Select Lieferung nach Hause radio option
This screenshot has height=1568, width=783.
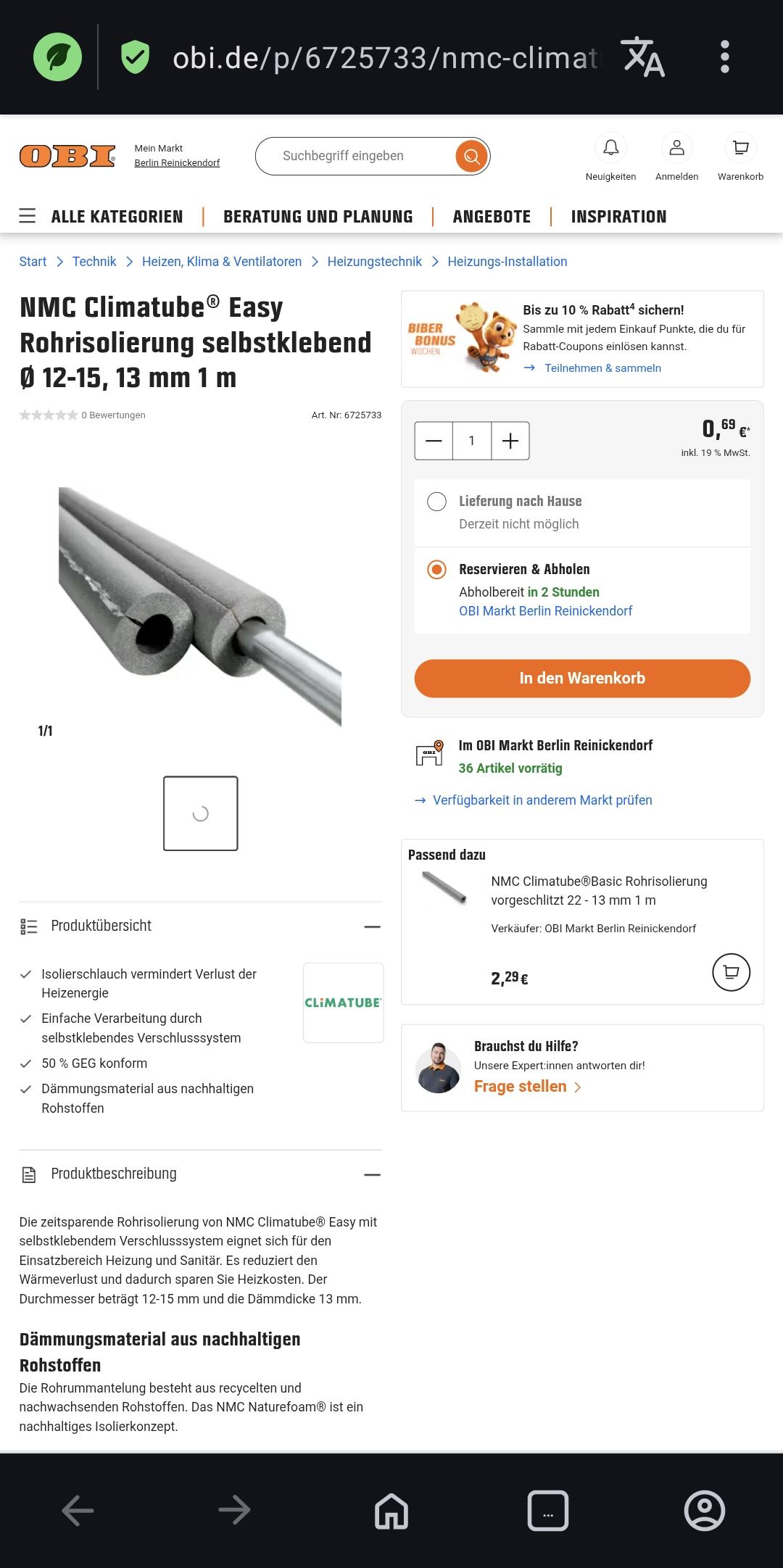(x=436, y=502)
